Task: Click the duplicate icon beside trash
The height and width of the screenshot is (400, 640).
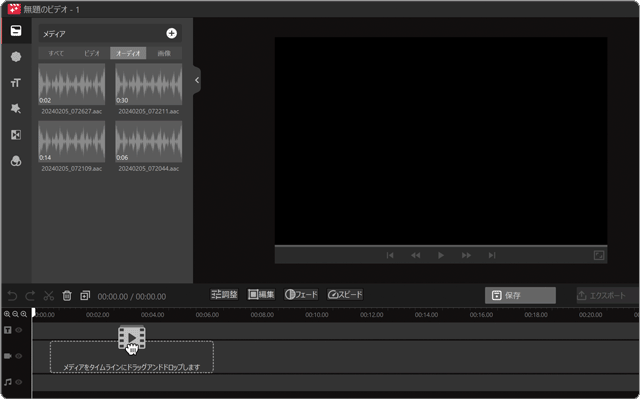Action: [85, 296]
